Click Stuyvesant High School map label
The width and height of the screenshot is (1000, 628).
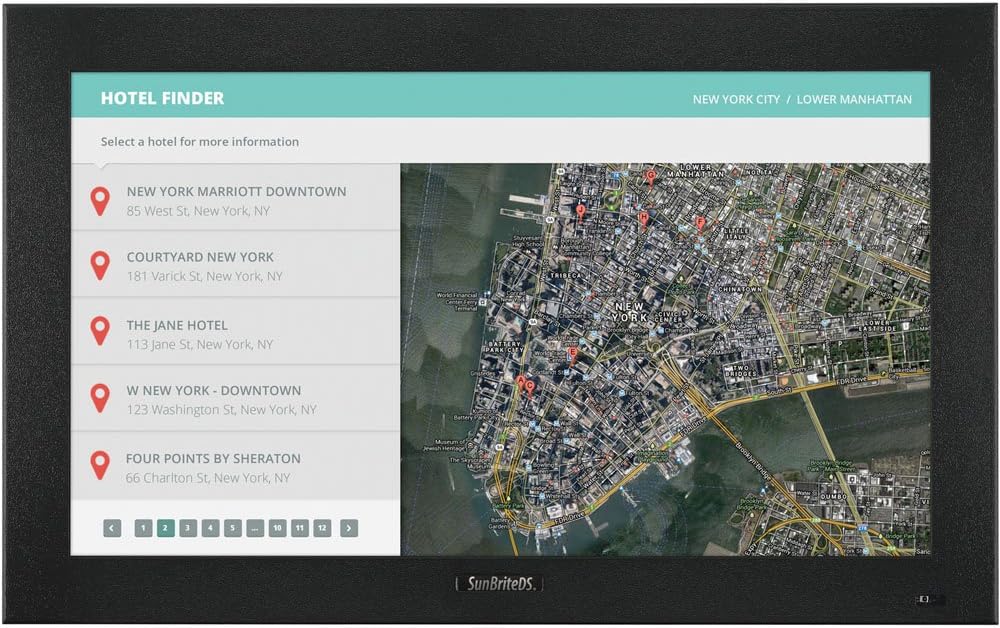point(527,241)
